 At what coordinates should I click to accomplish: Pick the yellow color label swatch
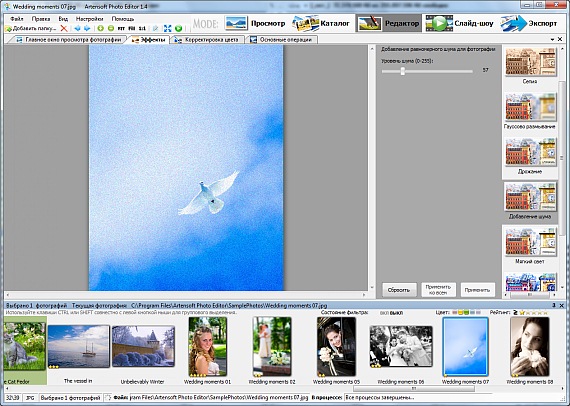click(460, 312)
